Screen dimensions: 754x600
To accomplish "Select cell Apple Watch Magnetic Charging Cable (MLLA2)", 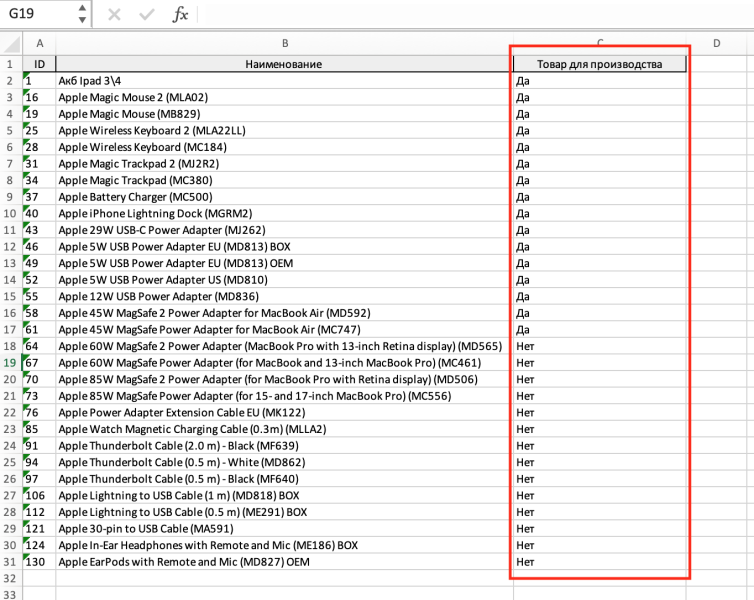I will (285, 429).
